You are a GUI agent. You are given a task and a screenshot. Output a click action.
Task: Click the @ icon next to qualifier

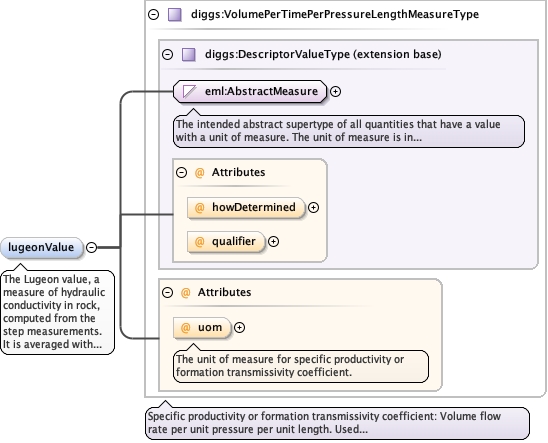pyautogui.click(x=199, y=241)
